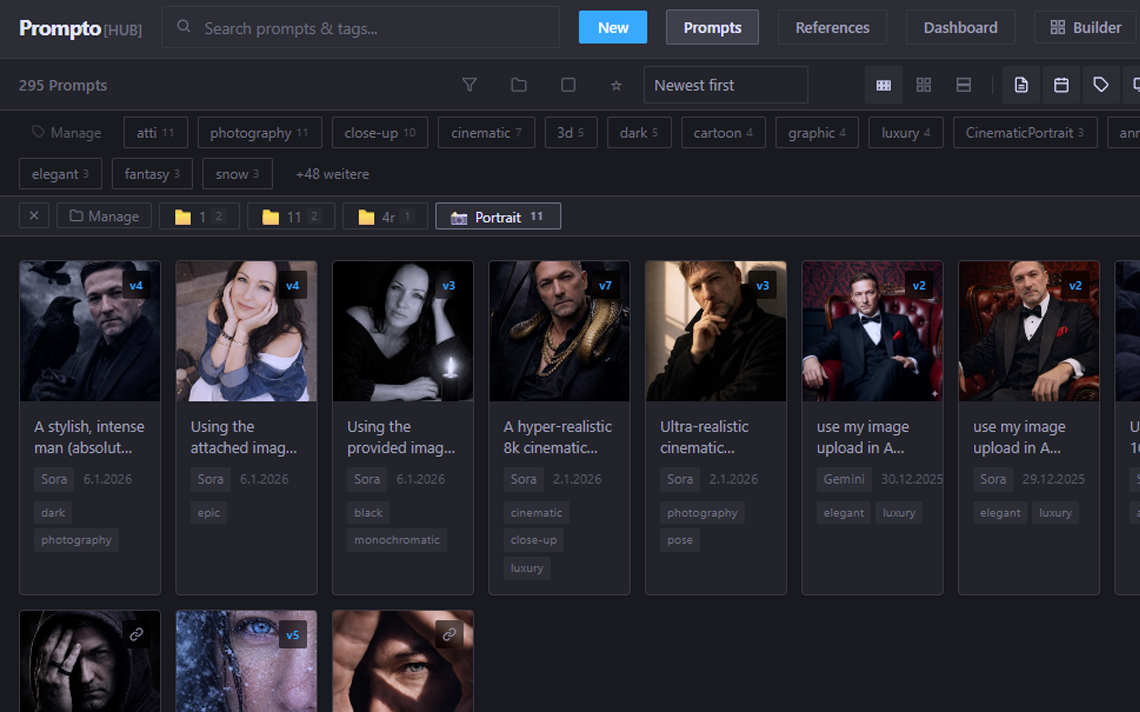Select the folder filter icon

[x=519, y=85]
